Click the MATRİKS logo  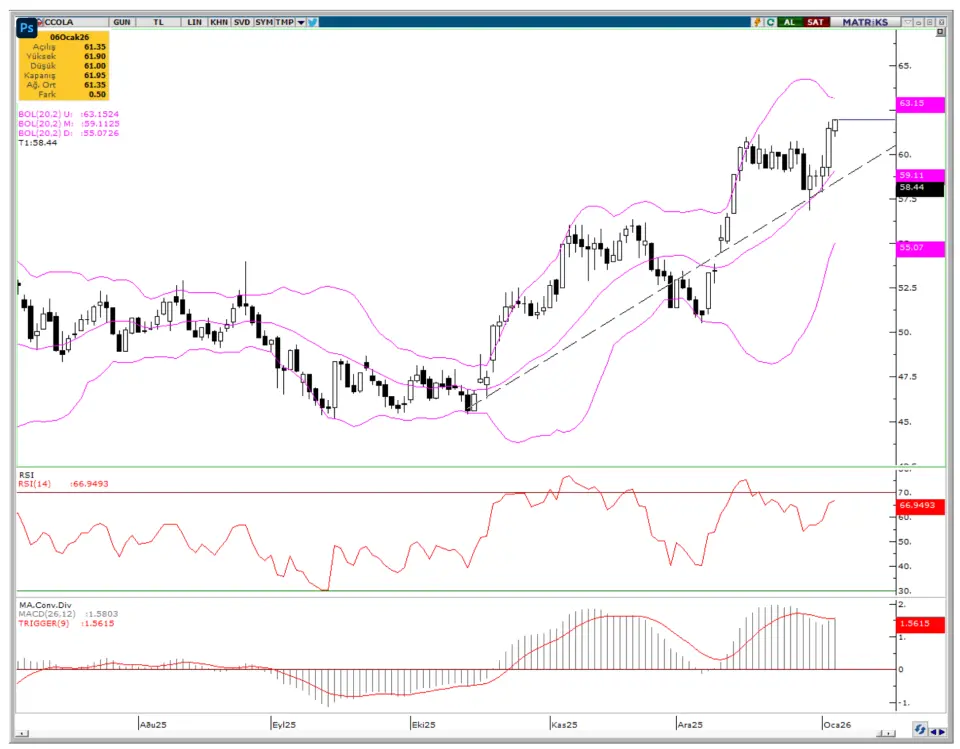(864, 21)
